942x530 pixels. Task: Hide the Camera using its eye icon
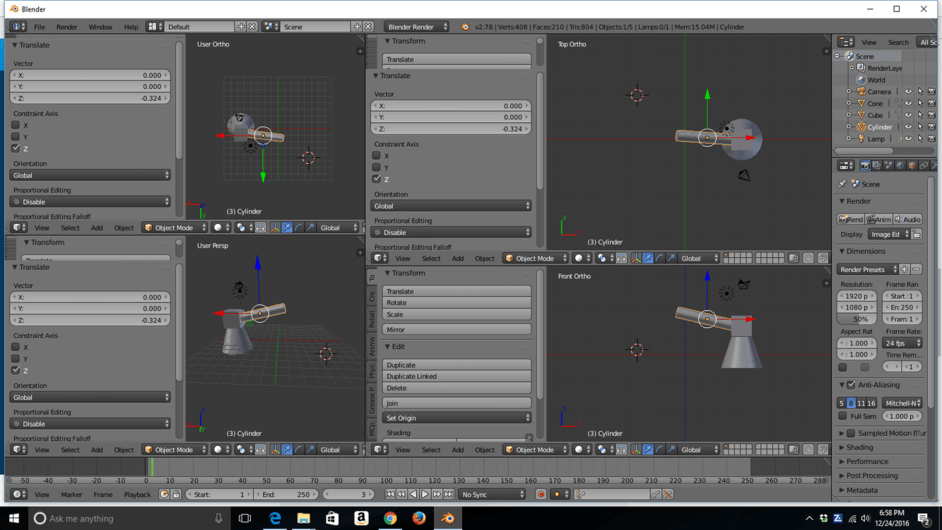pyautogui.click(x=908, y=91)
